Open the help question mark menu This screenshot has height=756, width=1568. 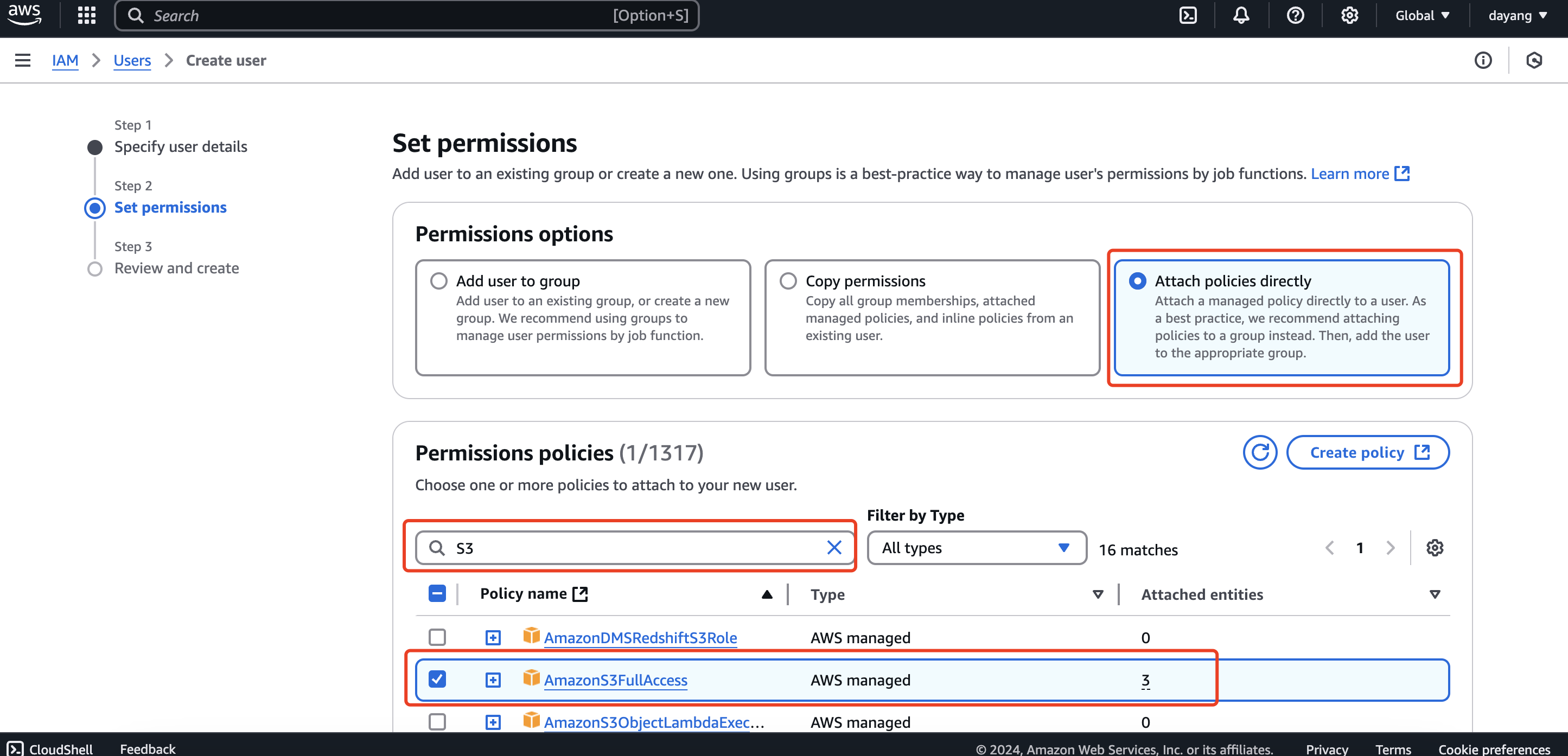[x=1295, y=15]
